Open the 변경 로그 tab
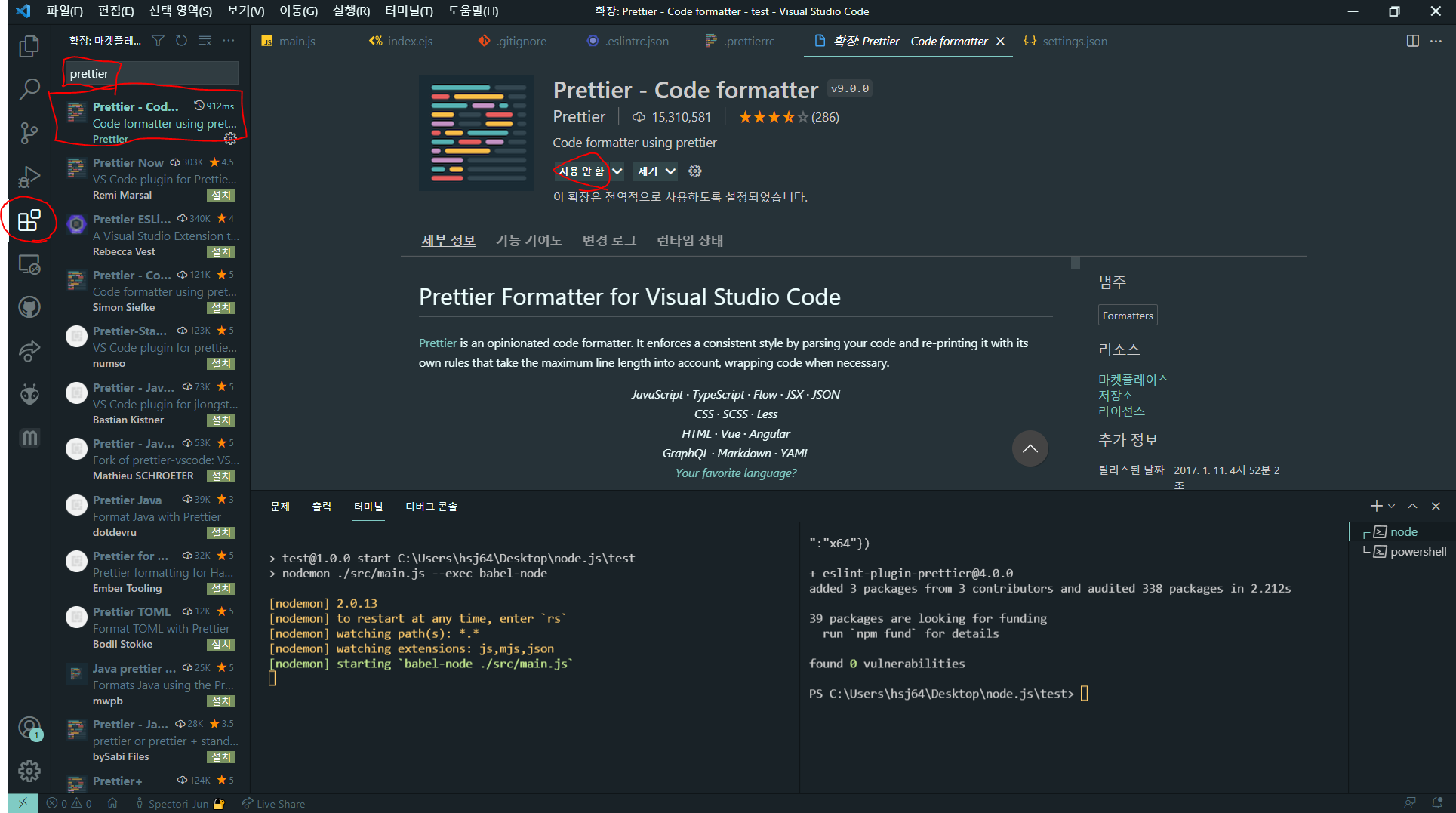Viewport: 1456px width, 813px height. click(x=609, y=240)
